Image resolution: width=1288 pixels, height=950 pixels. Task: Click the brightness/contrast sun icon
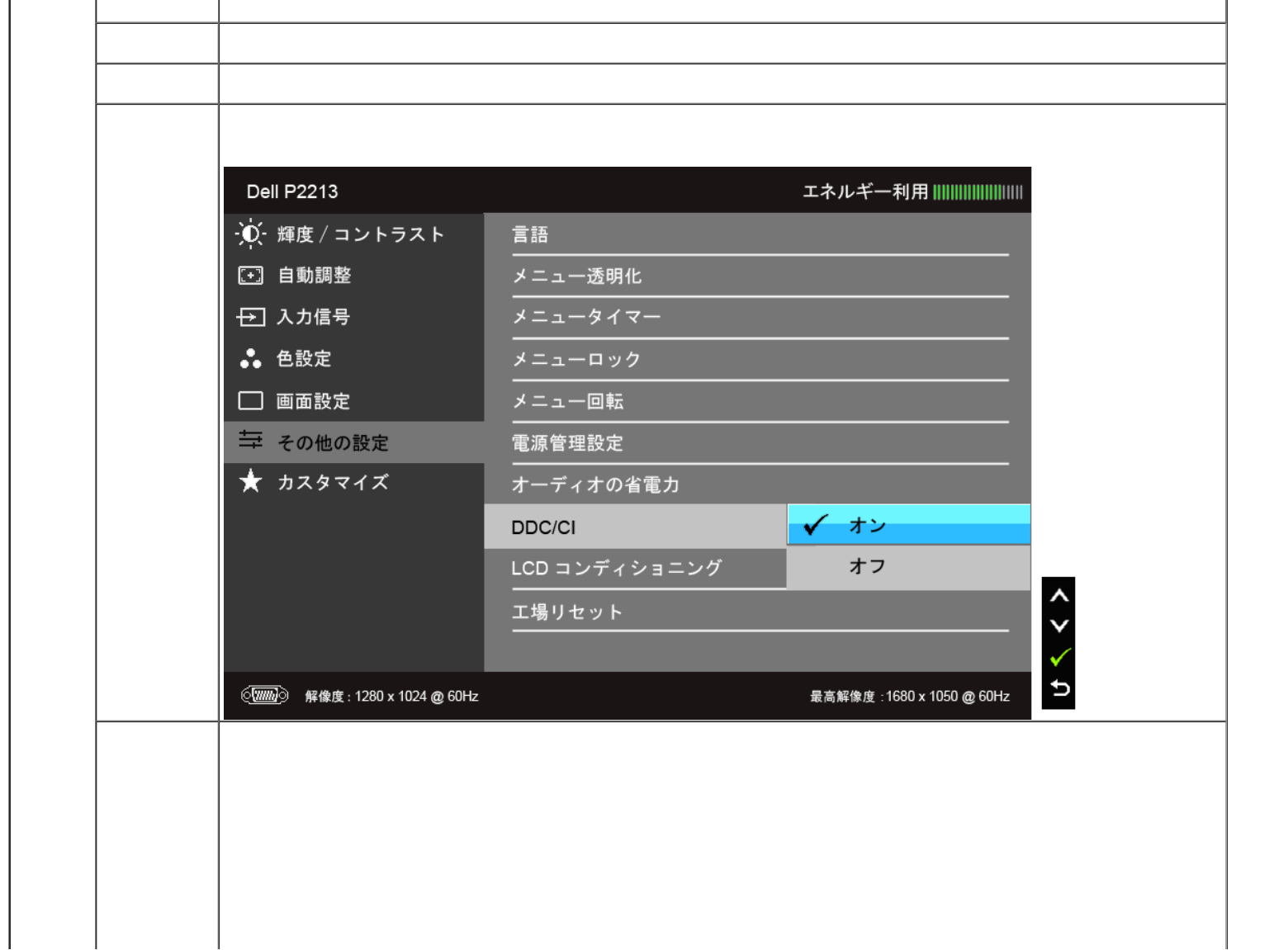click(x=250, y=234)
